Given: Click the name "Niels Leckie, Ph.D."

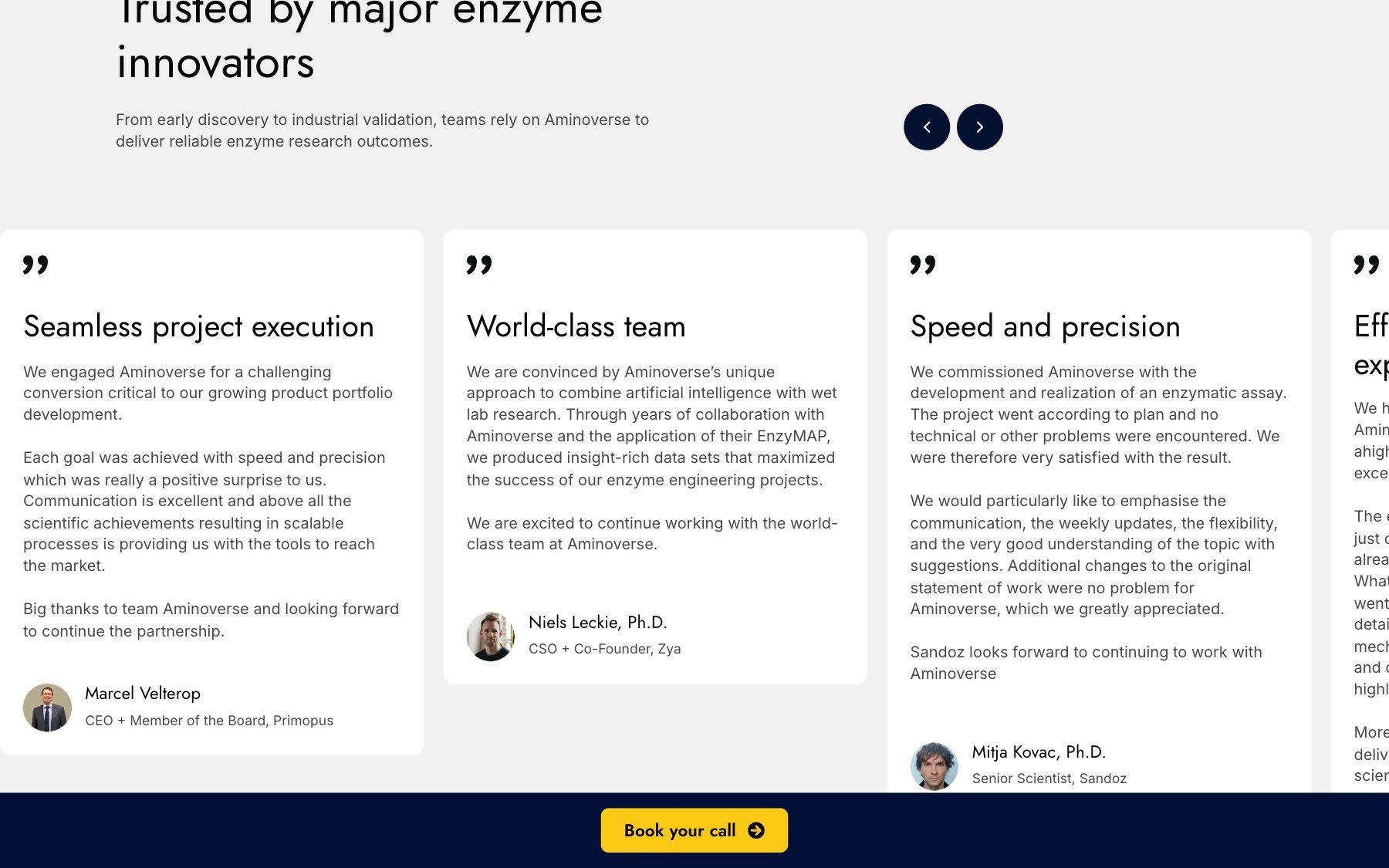Looking at the screenshot, I should point(598,623).
